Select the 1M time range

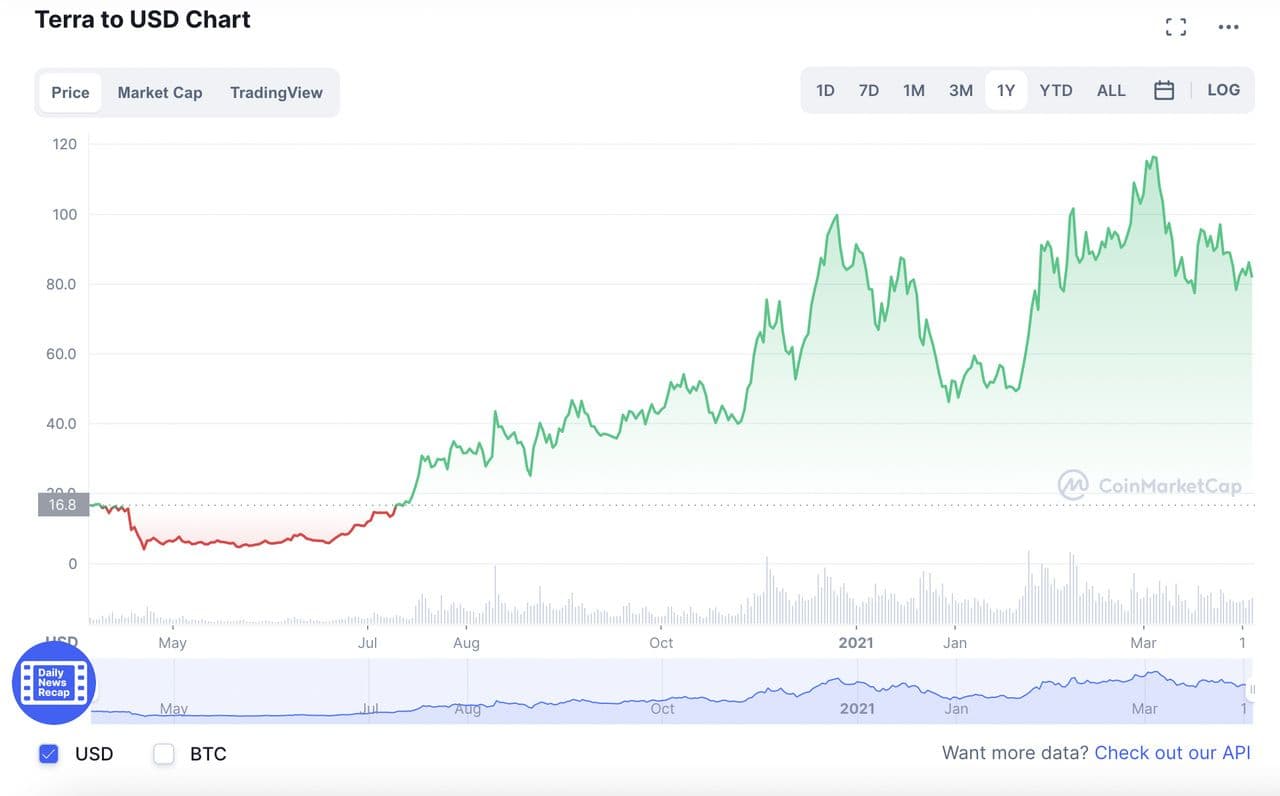pyautogui.click(x=914, y=90)
